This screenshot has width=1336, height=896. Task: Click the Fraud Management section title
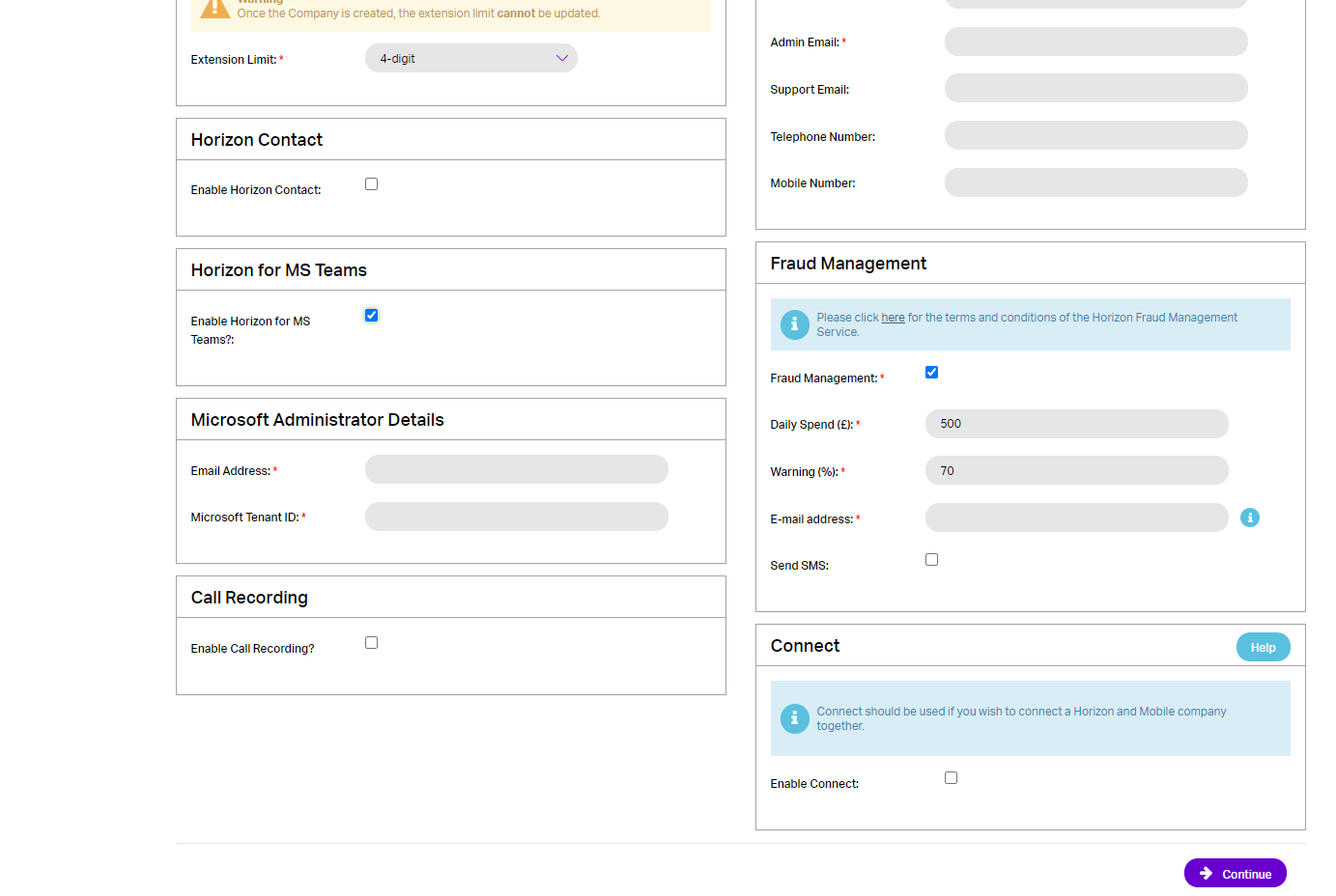[x=848, y=264]
